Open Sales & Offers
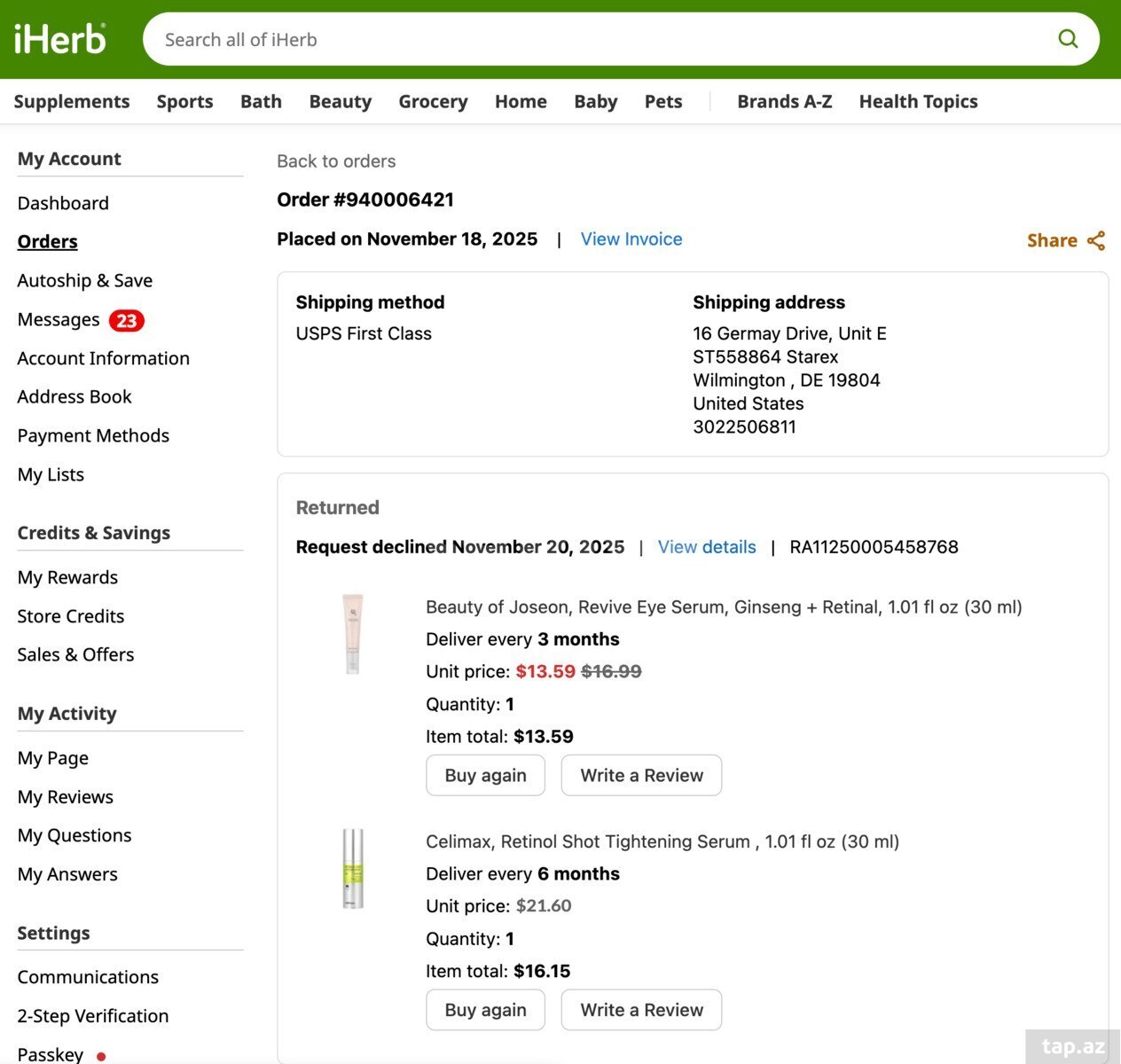 75,654
